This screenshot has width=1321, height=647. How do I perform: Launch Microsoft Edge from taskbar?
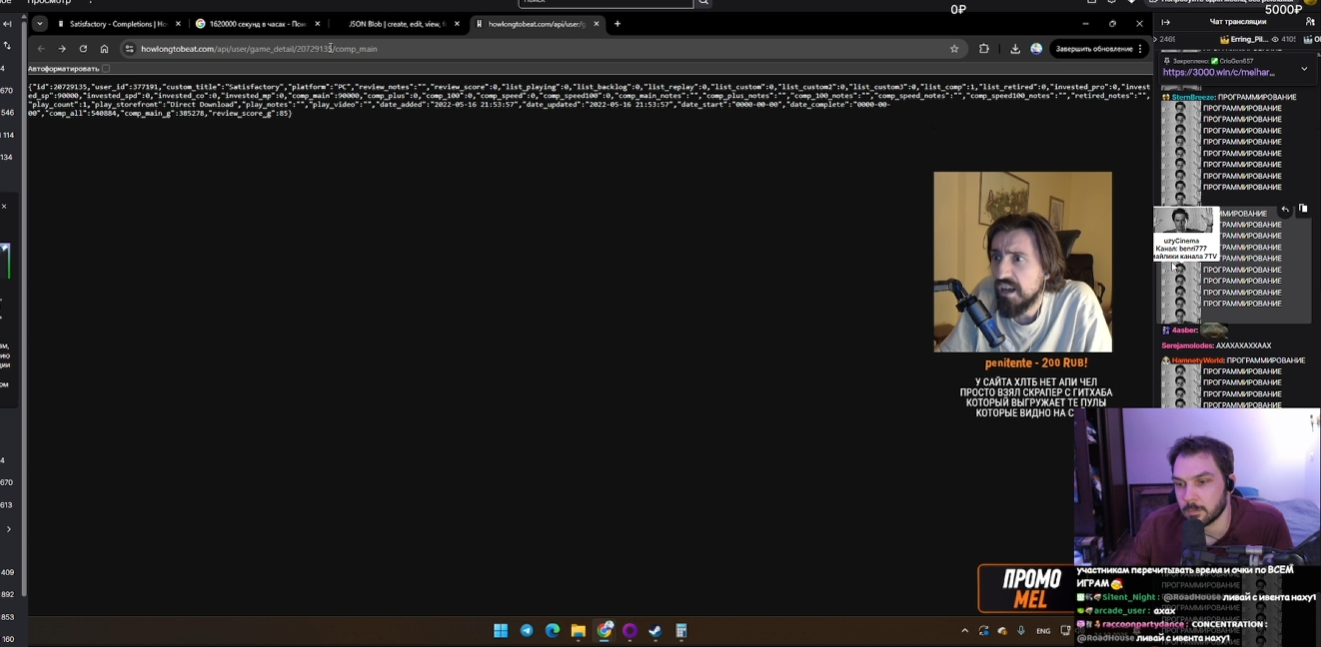(552, 631)
